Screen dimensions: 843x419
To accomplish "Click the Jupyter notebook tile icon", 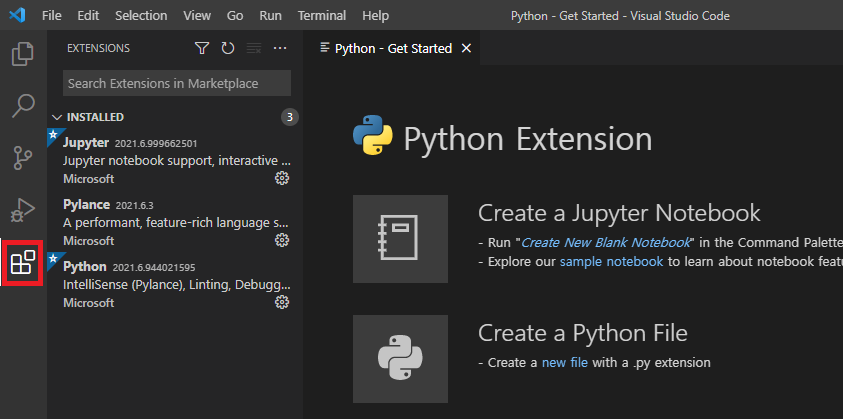I will (400, 239).
